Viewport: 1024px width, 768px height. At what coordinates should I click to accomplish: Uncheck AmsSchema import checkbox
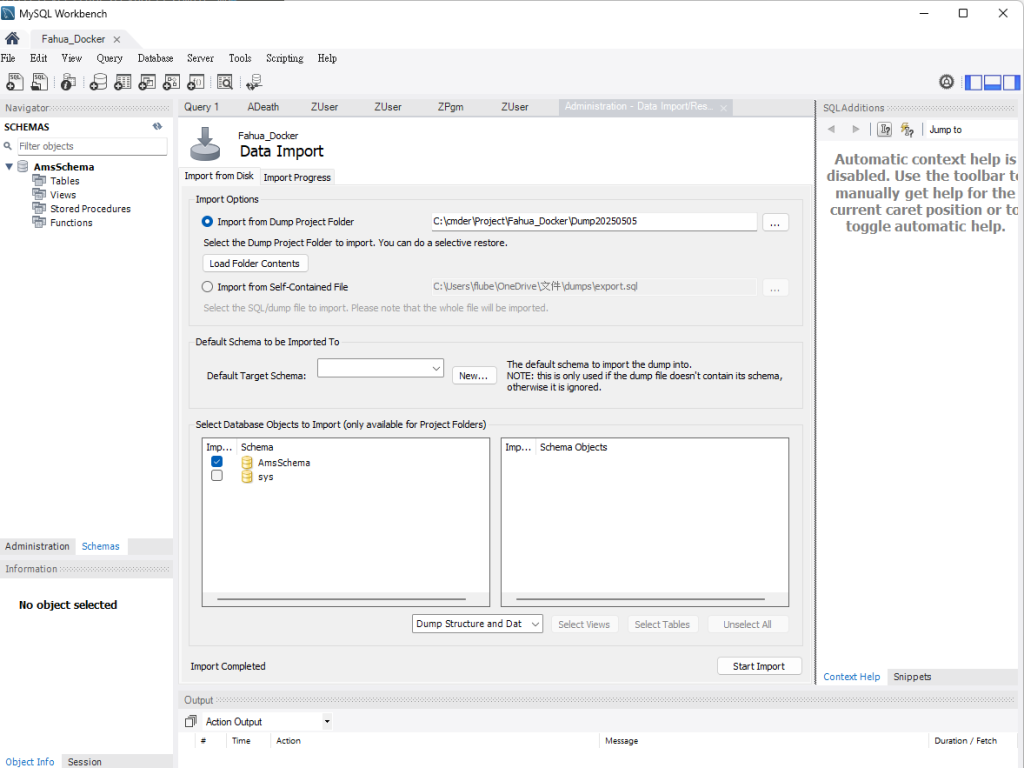(x=217, y=462)
